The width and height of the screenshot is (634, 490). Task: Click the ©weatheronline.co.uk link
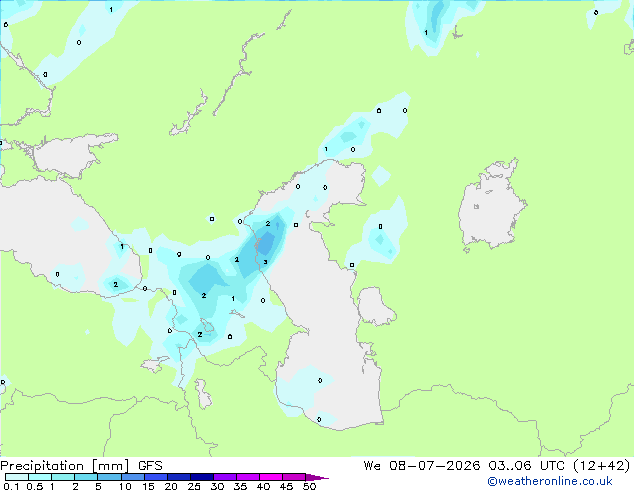(x=550, y=481)
